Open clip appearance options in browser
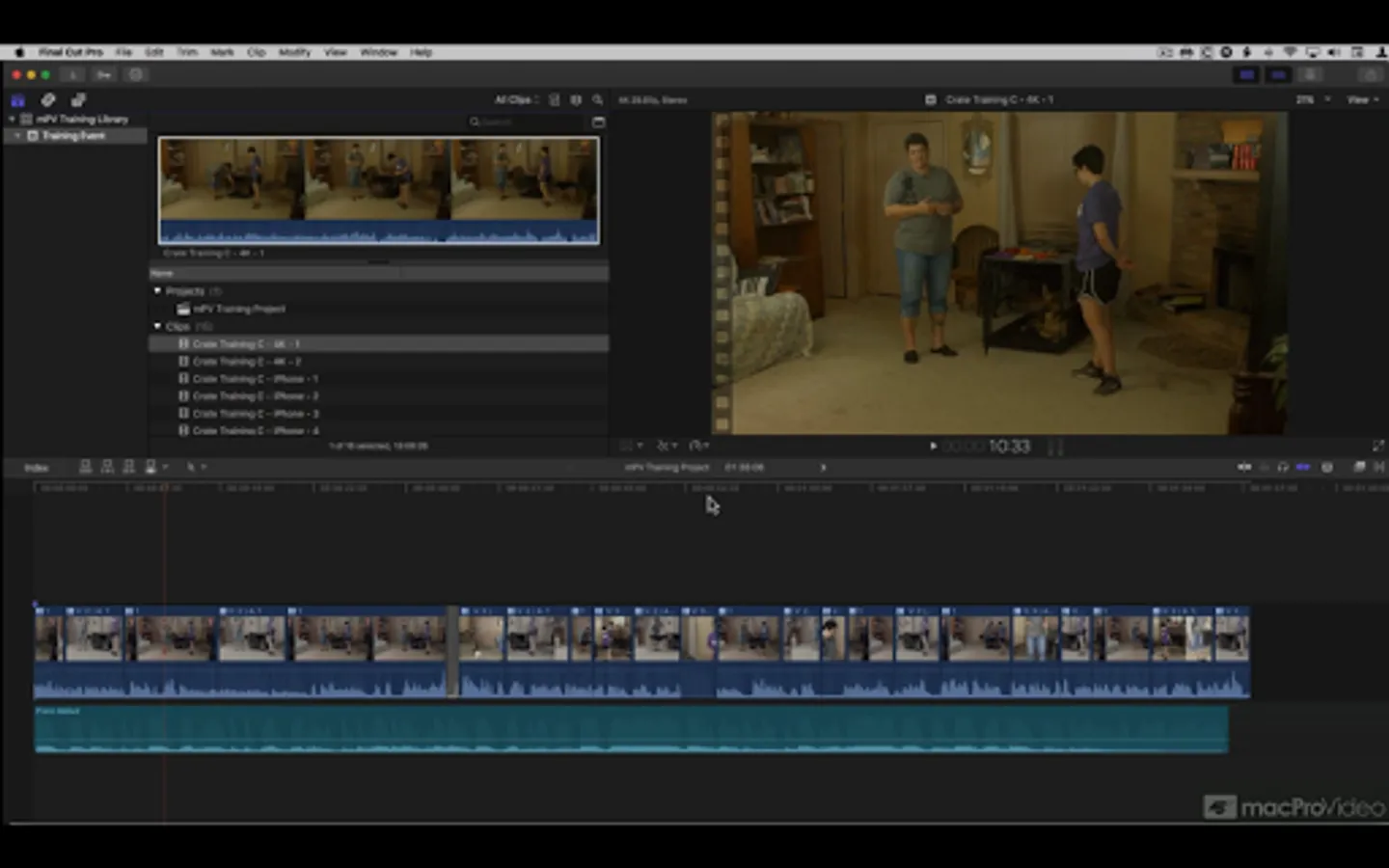This screenshot has width=1389, height=868. pos(576,100)
